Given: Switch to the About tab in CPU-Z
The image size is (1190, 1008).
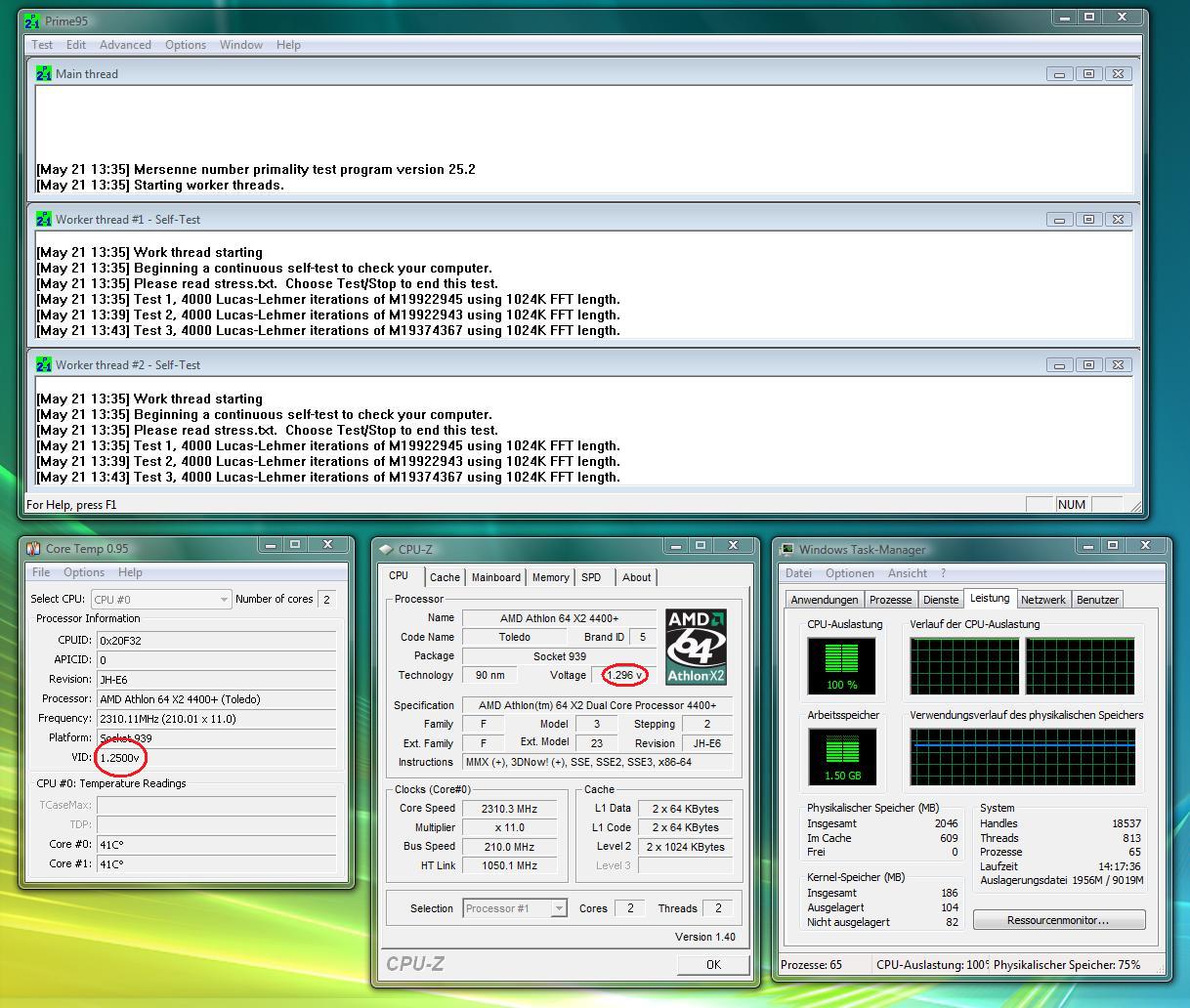Looking at the screenshot, I should click(637, 577).
